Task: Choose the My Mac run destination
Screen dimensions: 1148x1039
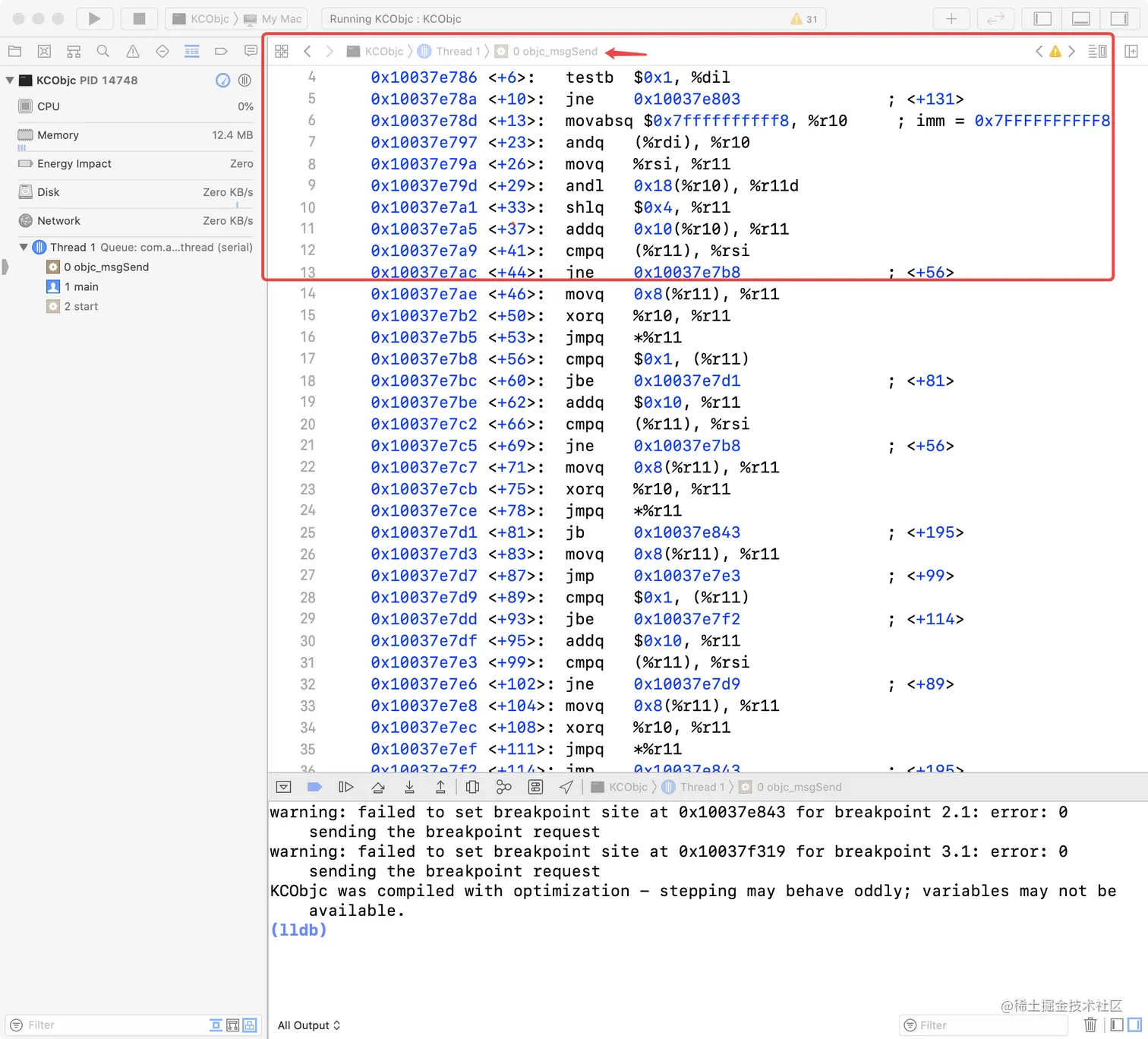Action: click(273, 19)
